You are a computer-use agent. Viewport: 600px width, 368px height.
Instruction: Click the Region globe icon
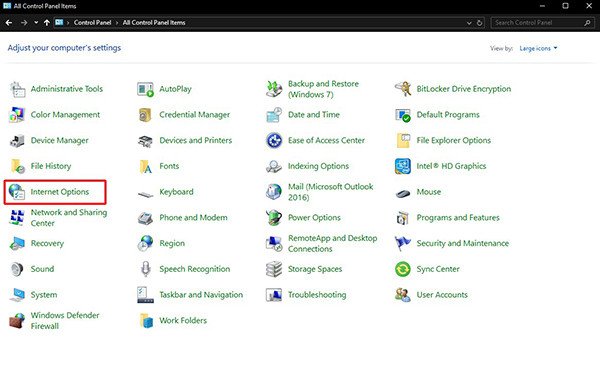coord(145,244)
